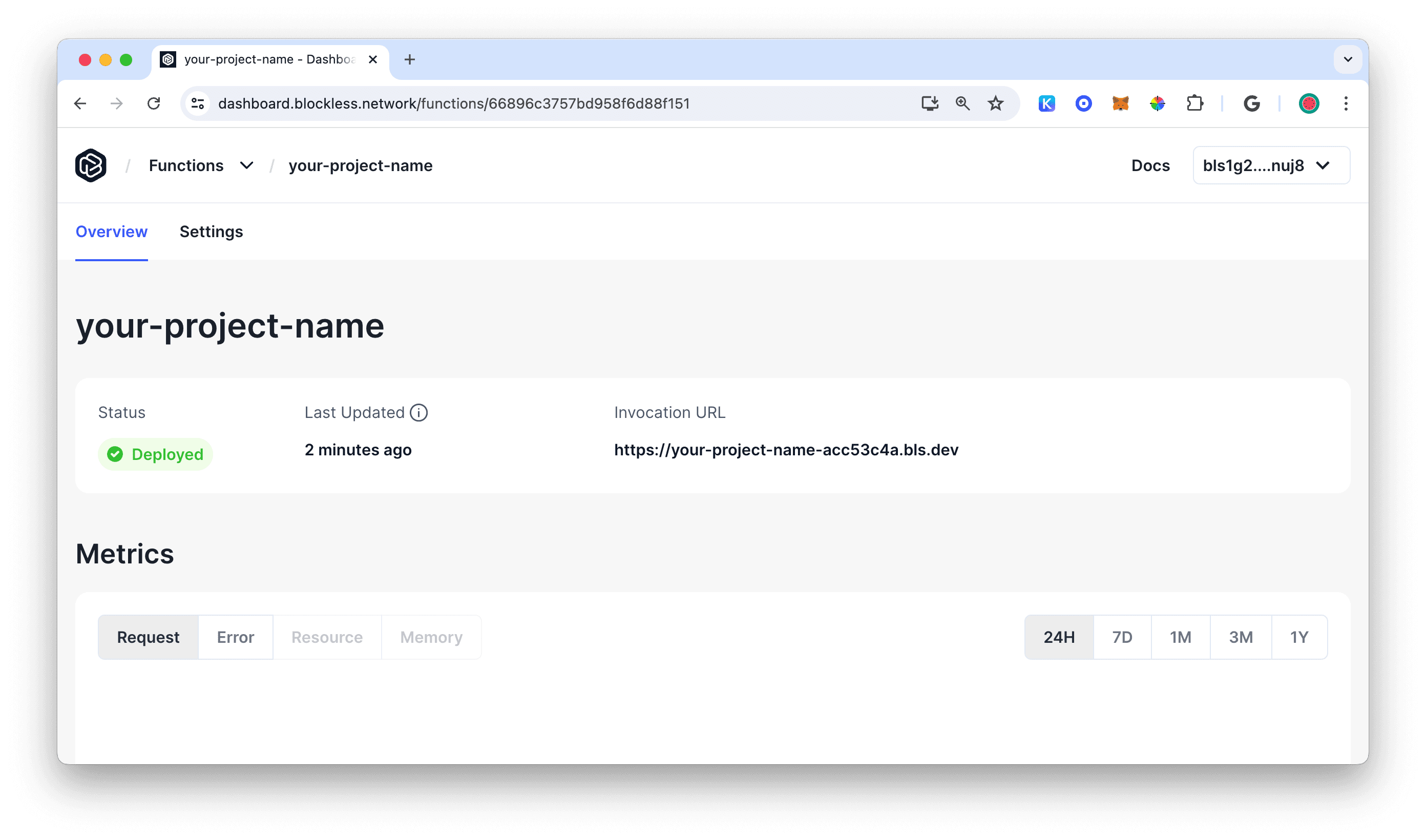Image resolution: width=1426 pixels, height=840 pixels.
Task: Click the Overview tab label
Action: pyautogui.click(x=111, y=231)
